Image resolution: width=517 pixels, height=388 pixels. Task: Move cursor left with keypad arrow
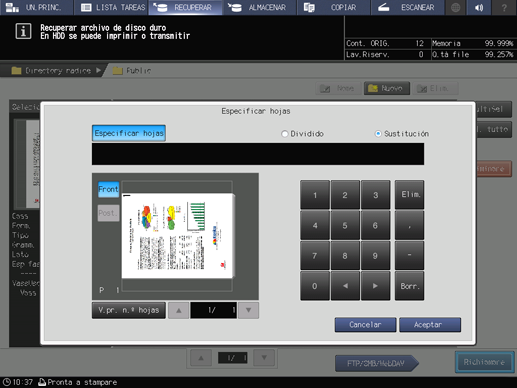345,286
